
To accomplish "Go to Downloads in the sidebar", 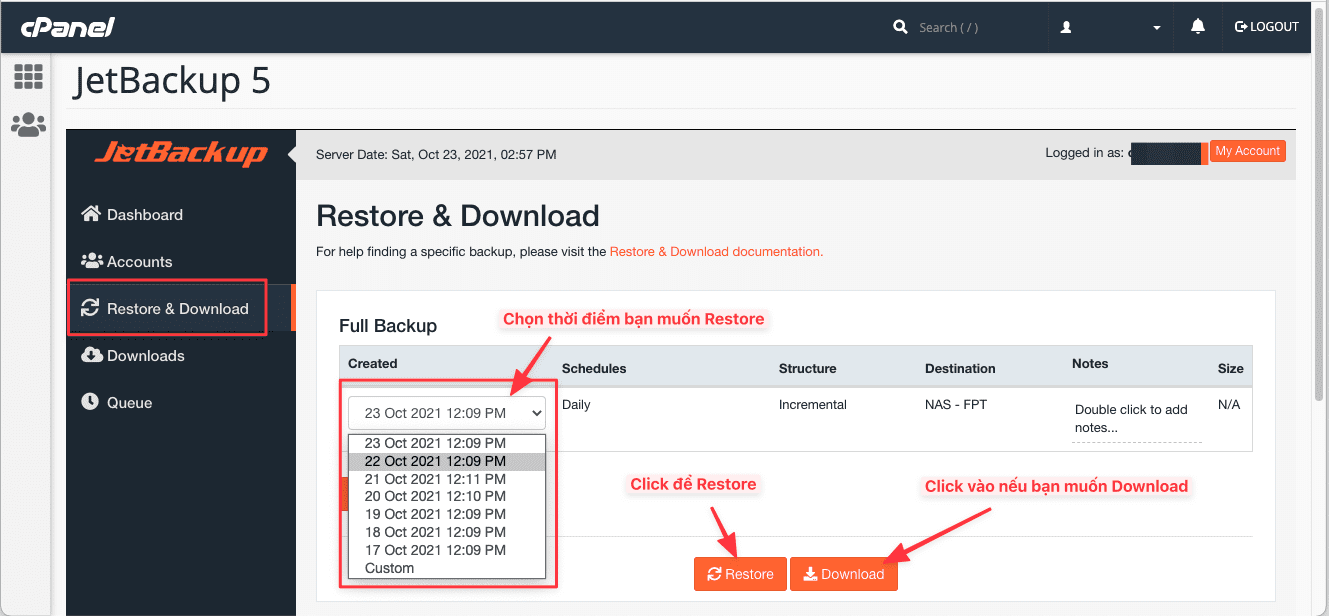I will (145, 356).
